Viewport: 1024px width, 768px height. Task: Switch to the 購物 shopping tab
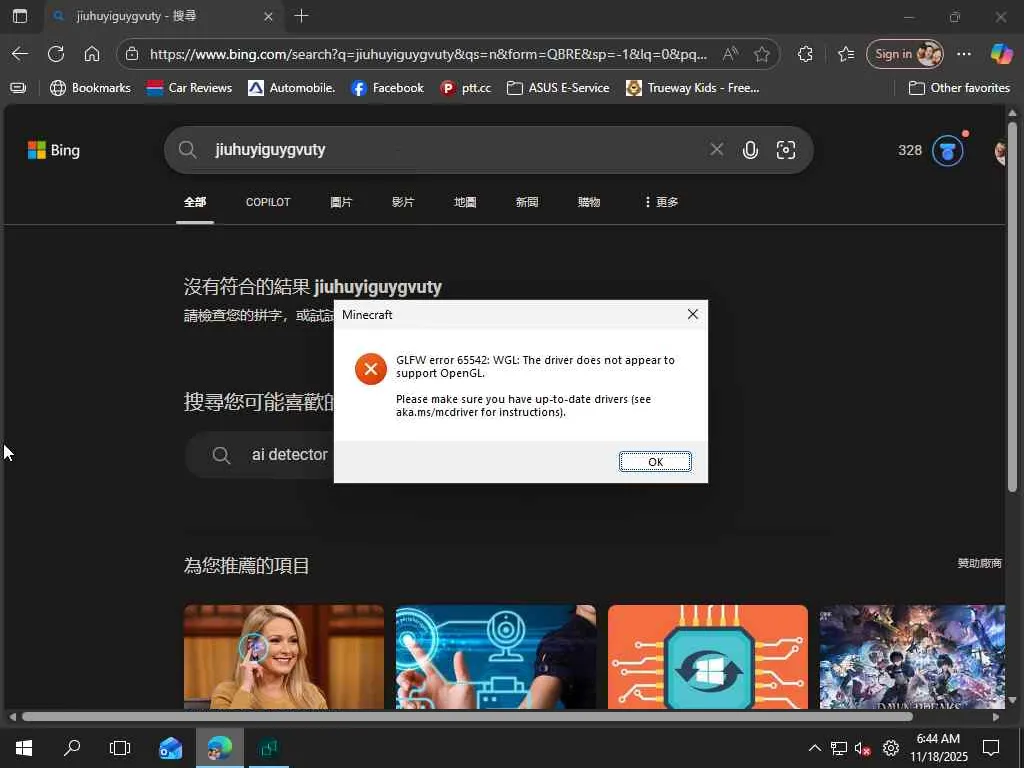(589, 202)
